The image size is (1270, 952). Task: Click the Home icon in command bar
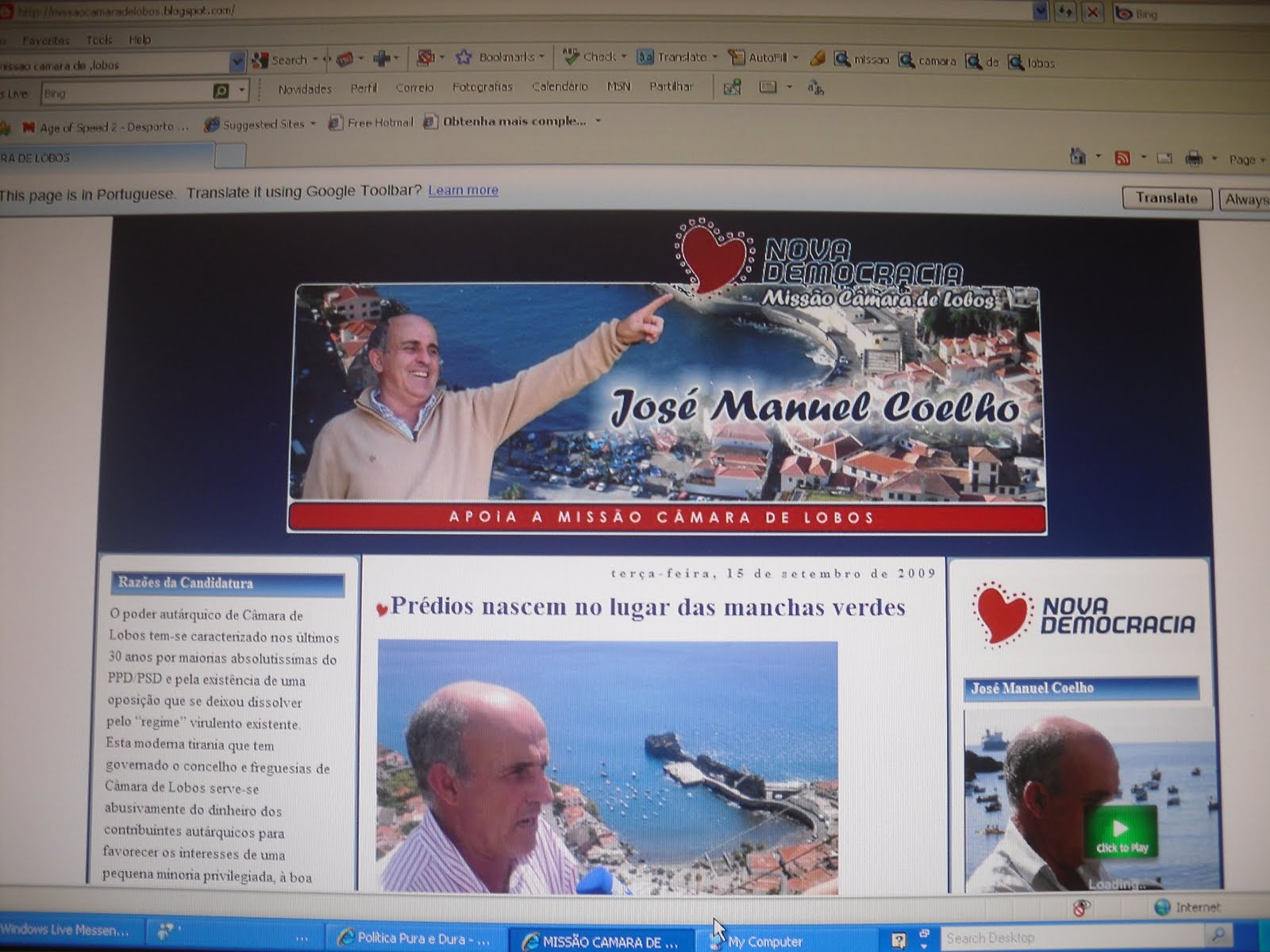(1077, 156)
